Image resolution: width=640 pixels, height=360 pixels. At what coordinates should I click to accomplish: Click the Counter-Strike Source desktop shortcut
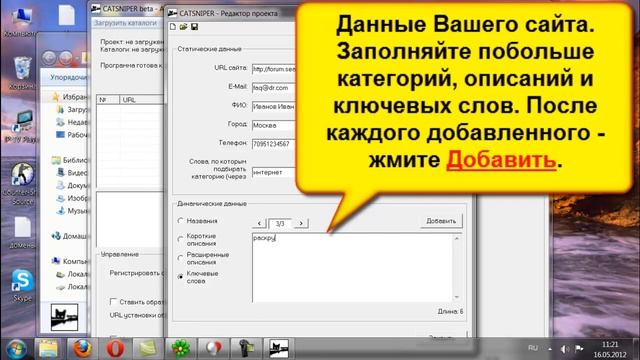21,184
